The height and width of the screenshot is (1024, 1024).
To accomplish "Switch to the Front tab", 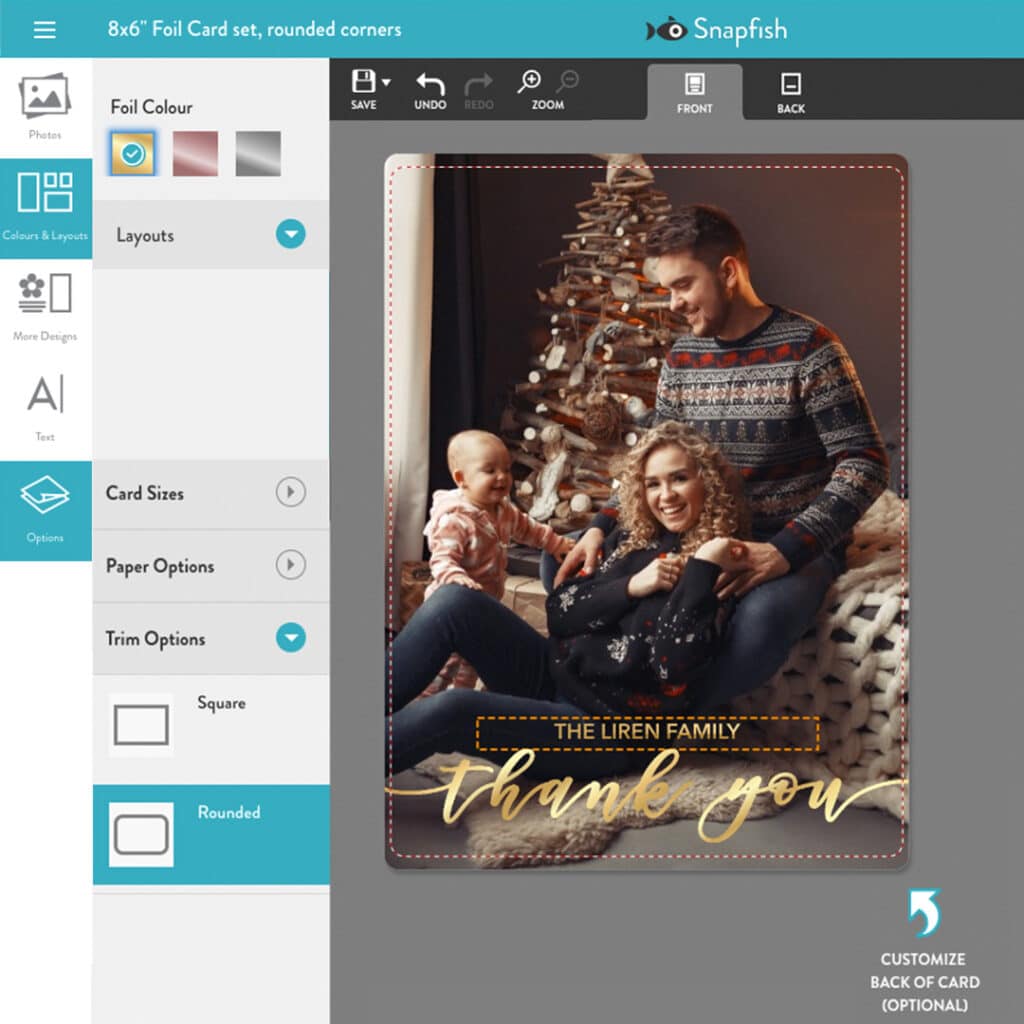I will click(x=695, y=92).
